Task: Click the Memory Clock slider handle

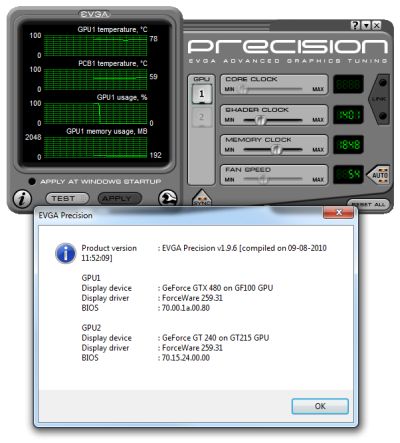Action: coord(276,150)
